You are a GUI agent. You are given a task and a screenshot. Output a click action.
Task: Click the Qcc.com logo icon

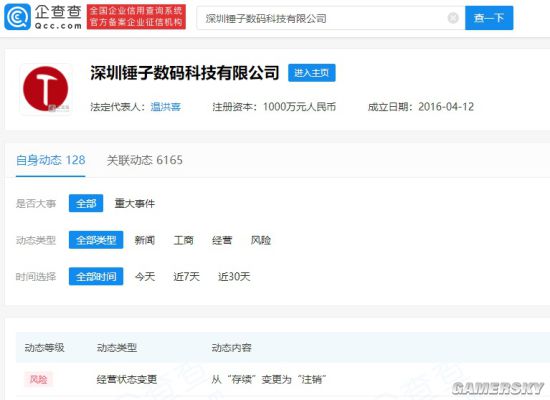point(17,17)
